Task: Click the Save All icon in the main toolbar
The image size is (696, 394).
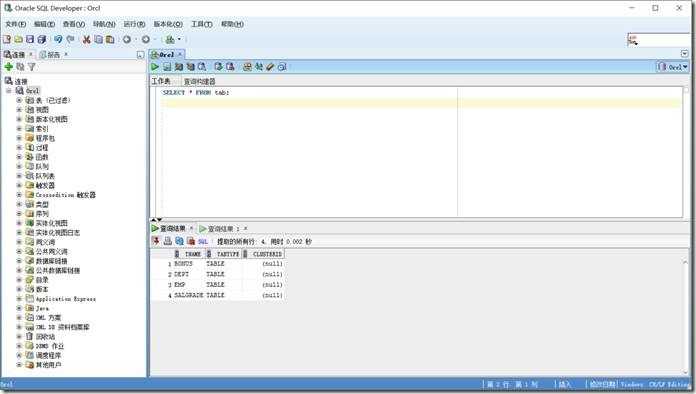Action: [x=42, y=39]
